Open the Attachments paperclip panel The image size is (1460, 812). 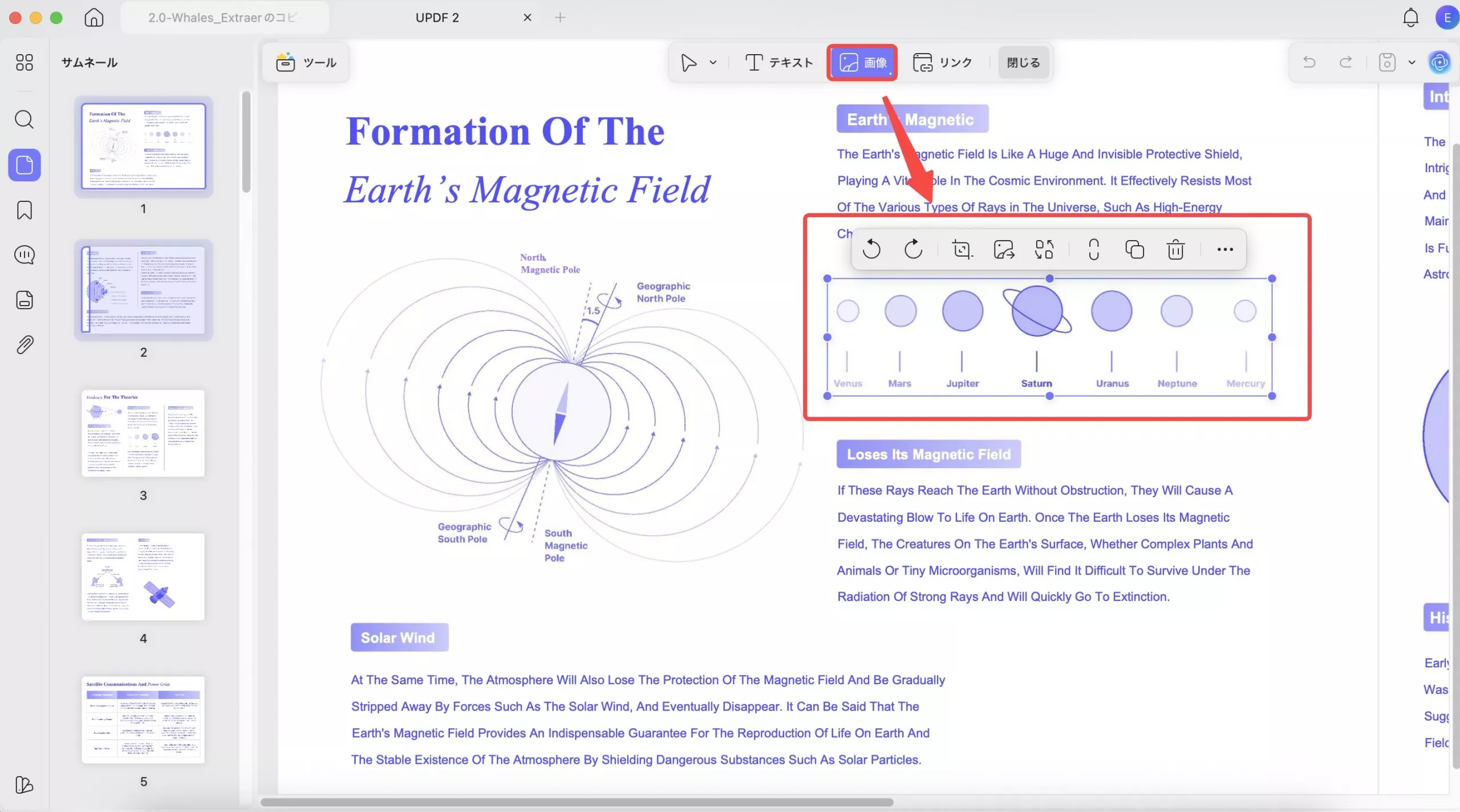[25, 345]
